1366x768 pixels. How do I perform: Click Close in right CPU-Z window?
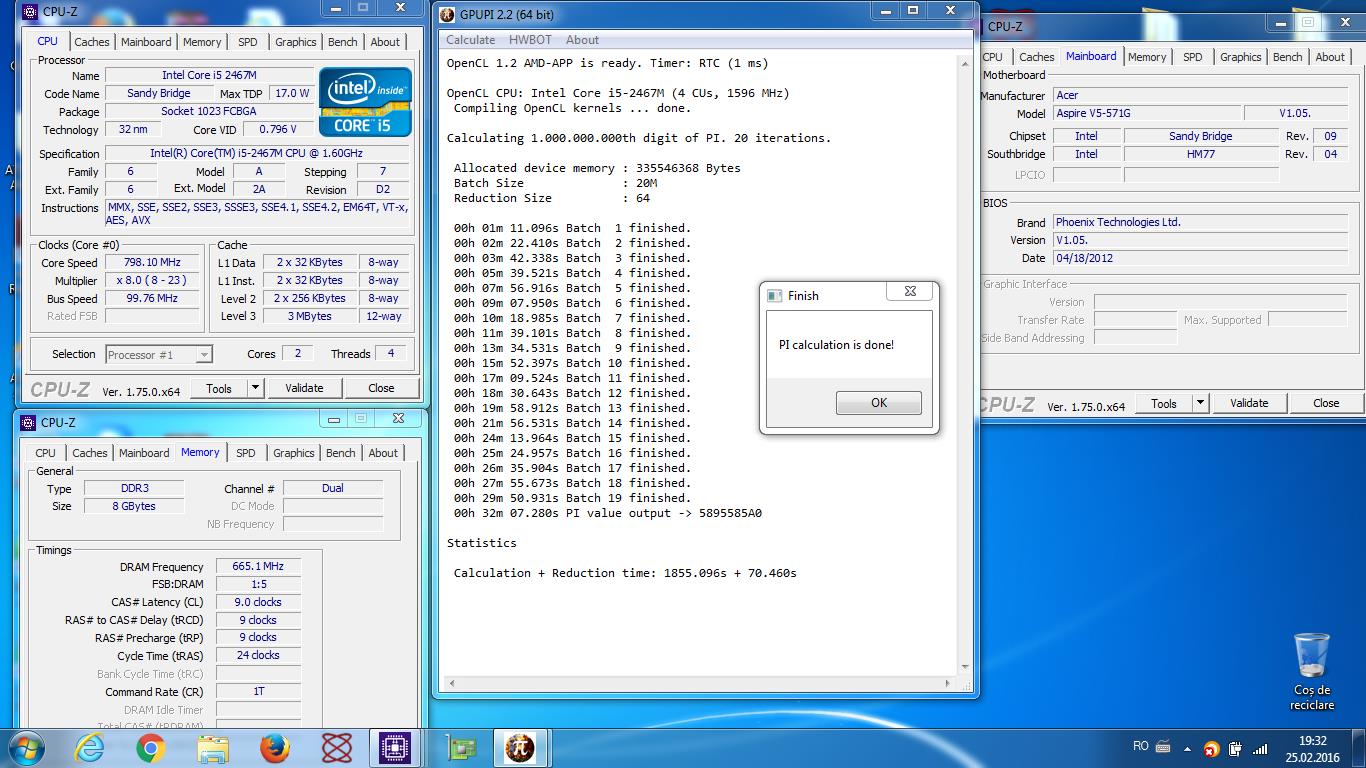(1326, 403)
